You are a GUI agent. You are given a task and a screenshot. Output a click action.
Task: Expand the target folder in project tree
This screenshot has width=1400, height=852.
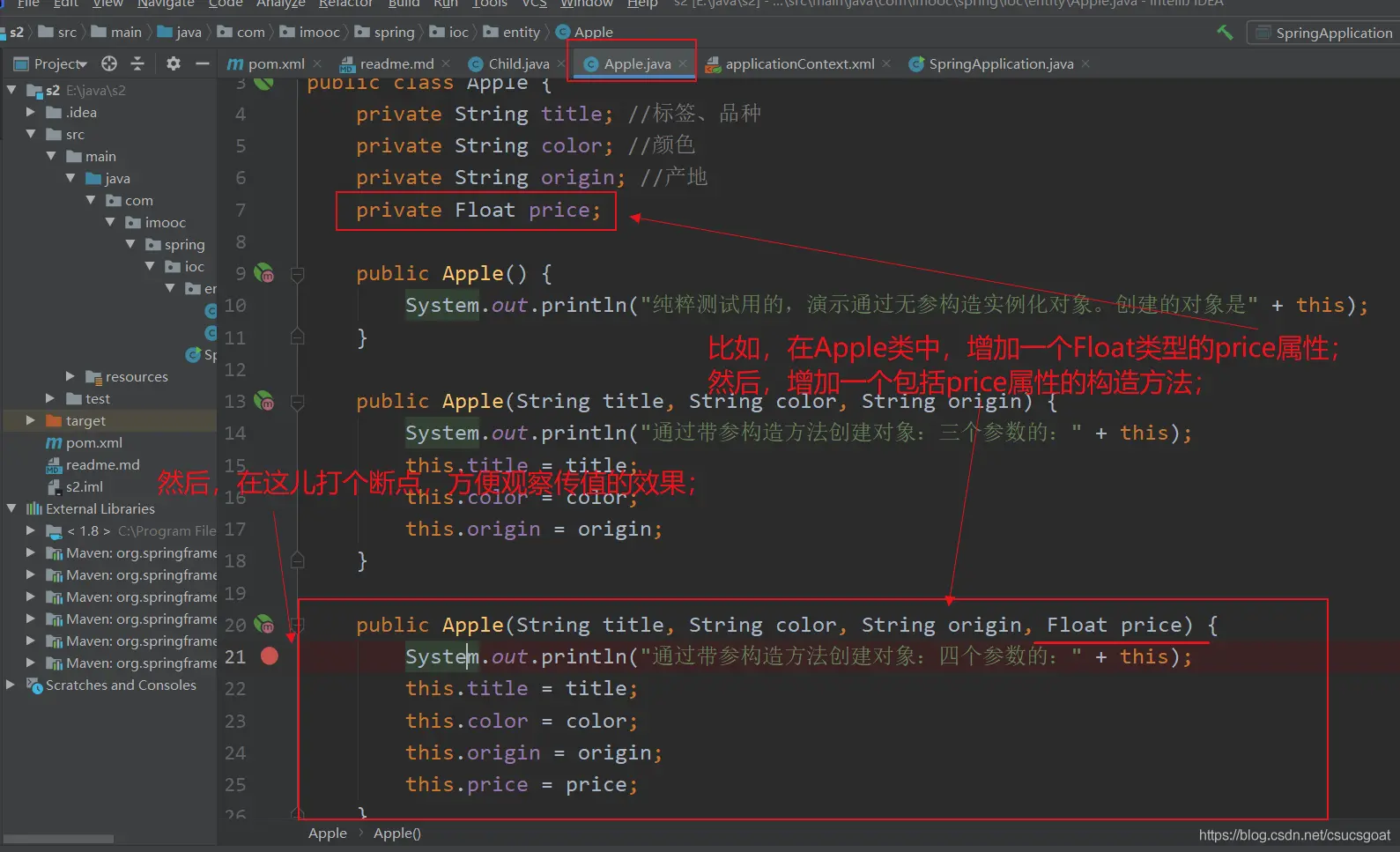(x=31, y=420)
